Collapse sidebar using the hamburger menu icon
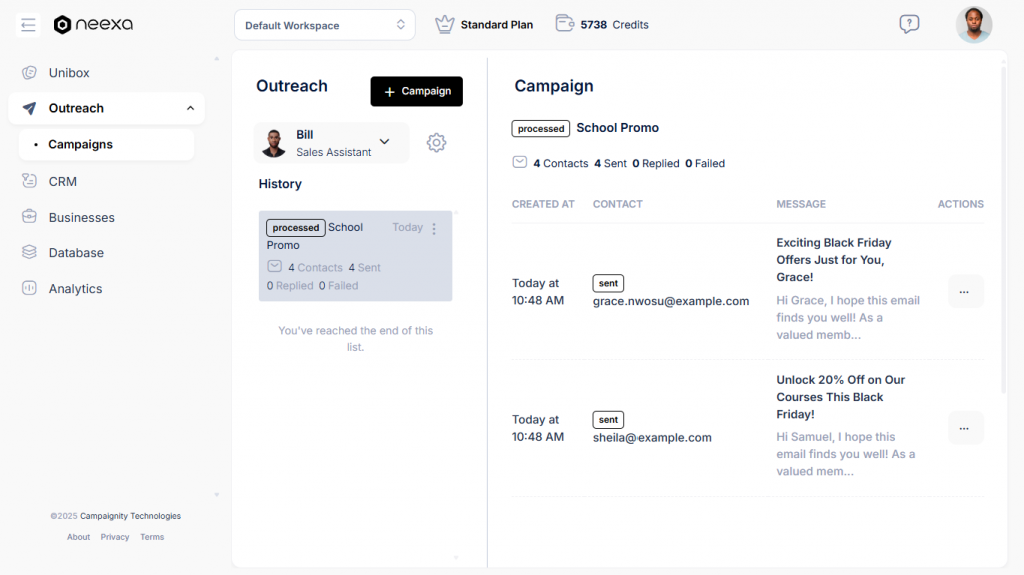Screen dimensions: 1024x575 28,25
